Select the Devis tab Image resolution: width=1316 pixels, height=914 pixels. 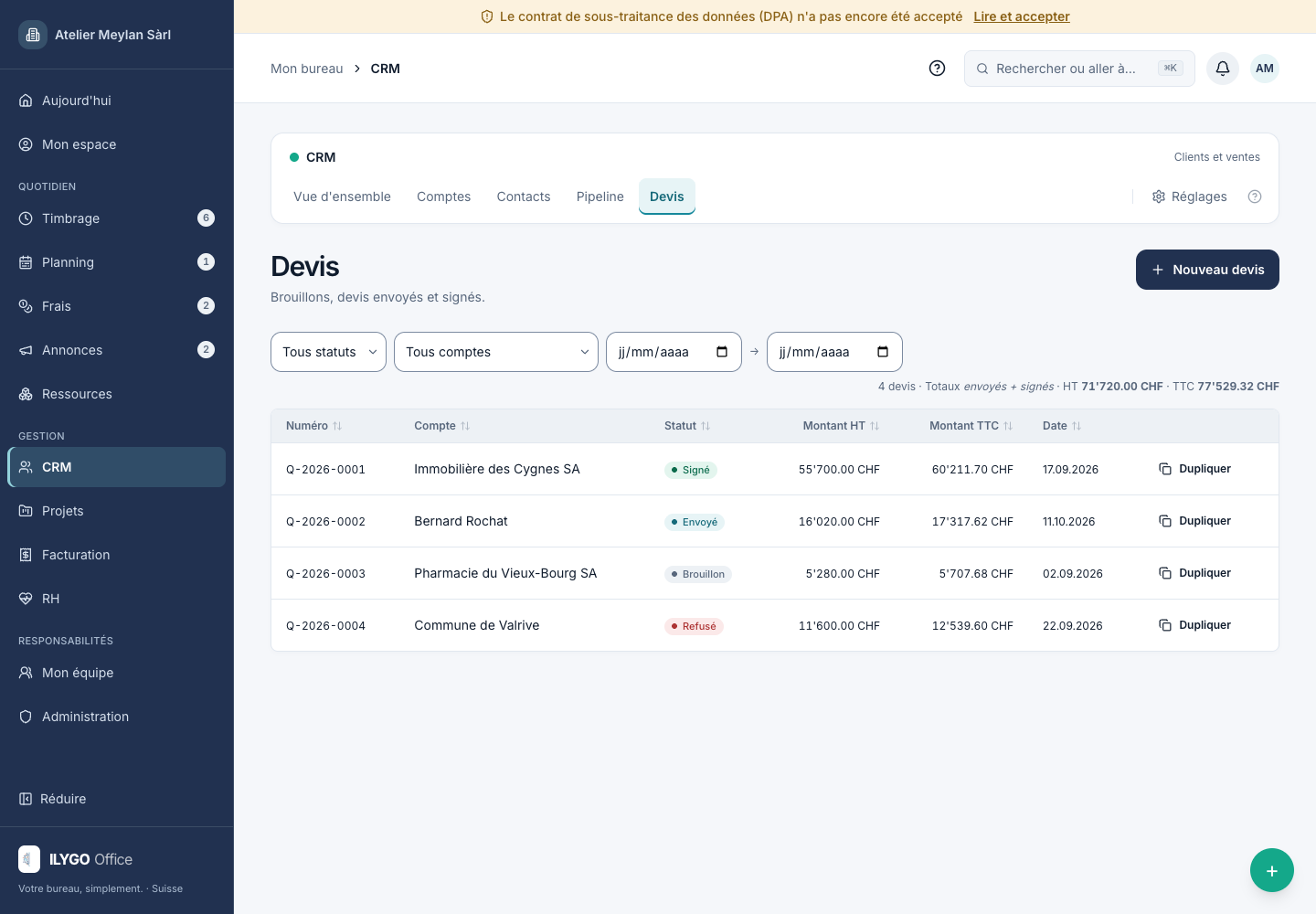pyautogui.click(x=667, y=197)
